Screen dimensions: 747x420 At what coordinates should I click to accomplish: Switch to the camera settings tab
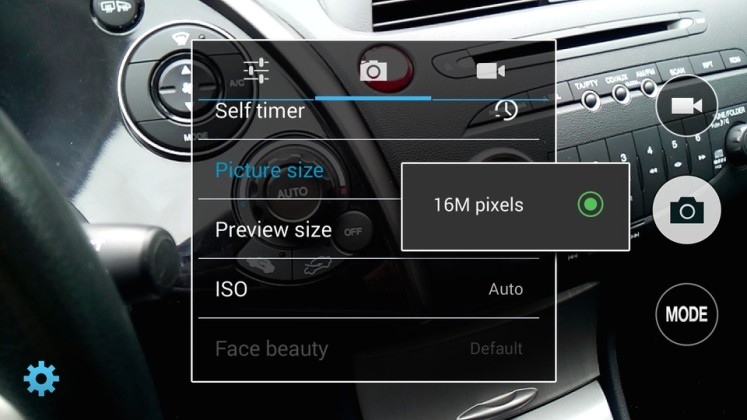[373, 70]
